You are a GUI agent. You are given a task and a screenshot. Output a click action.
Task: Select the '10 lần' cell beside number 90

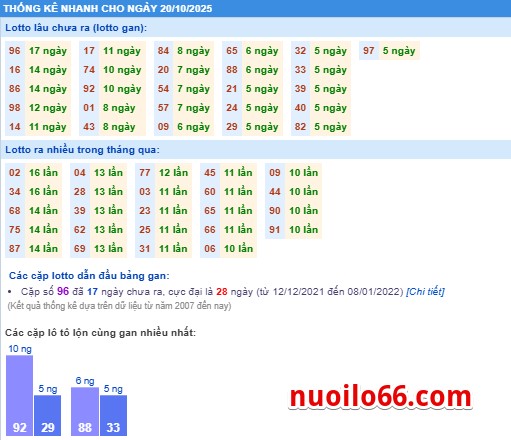[304, 211]
